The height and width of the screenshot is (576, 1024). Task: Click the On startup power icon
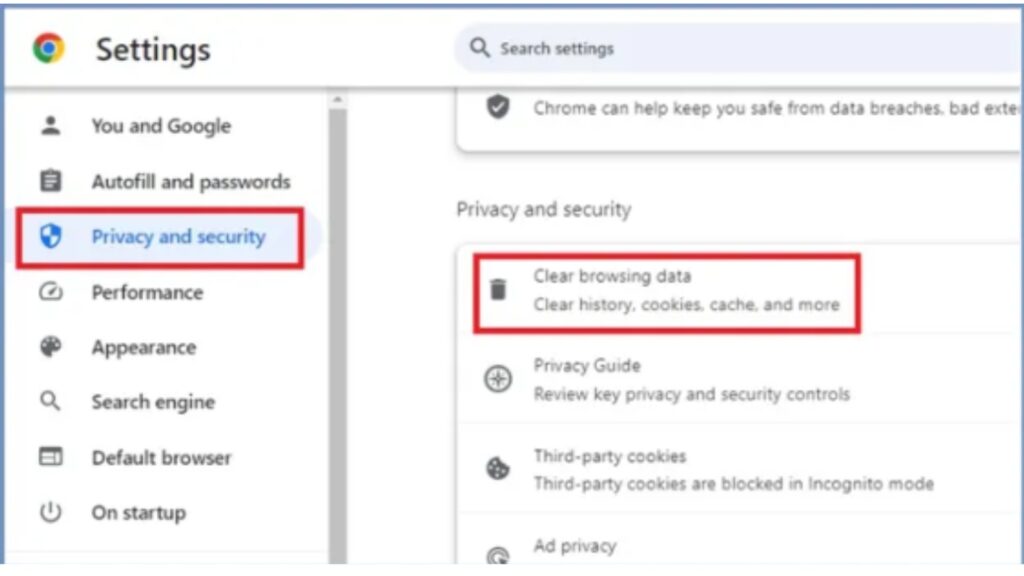point(50,513)
